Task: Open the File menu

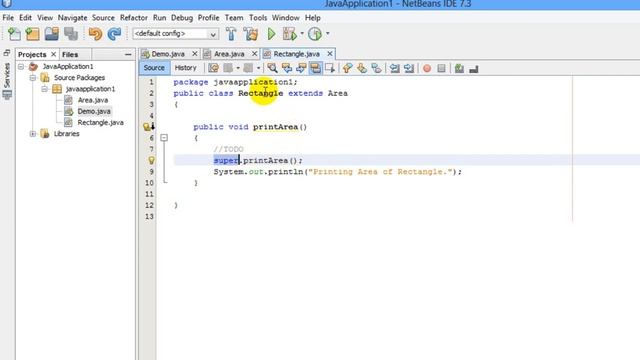Action: (x=8, y=18)
